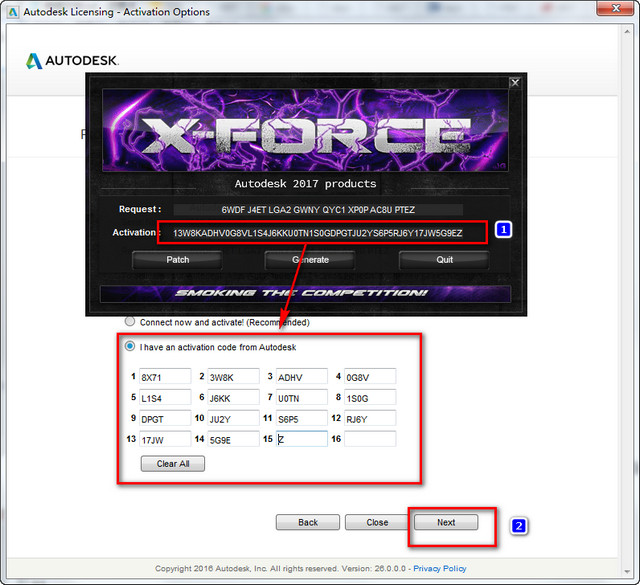Click activation code field 15 containing Z
The image size is (640, 585).
(302, 439)
